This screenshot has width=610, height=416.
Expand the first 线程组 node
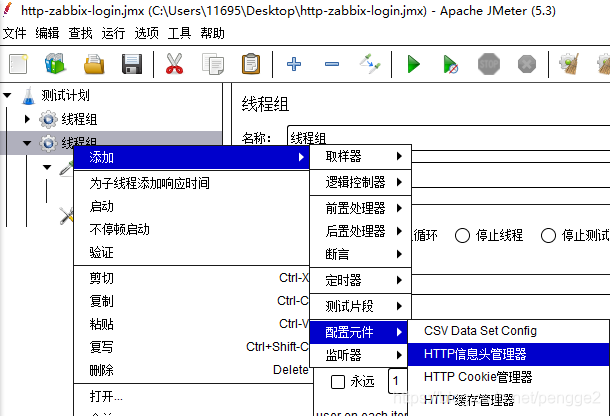27,119
